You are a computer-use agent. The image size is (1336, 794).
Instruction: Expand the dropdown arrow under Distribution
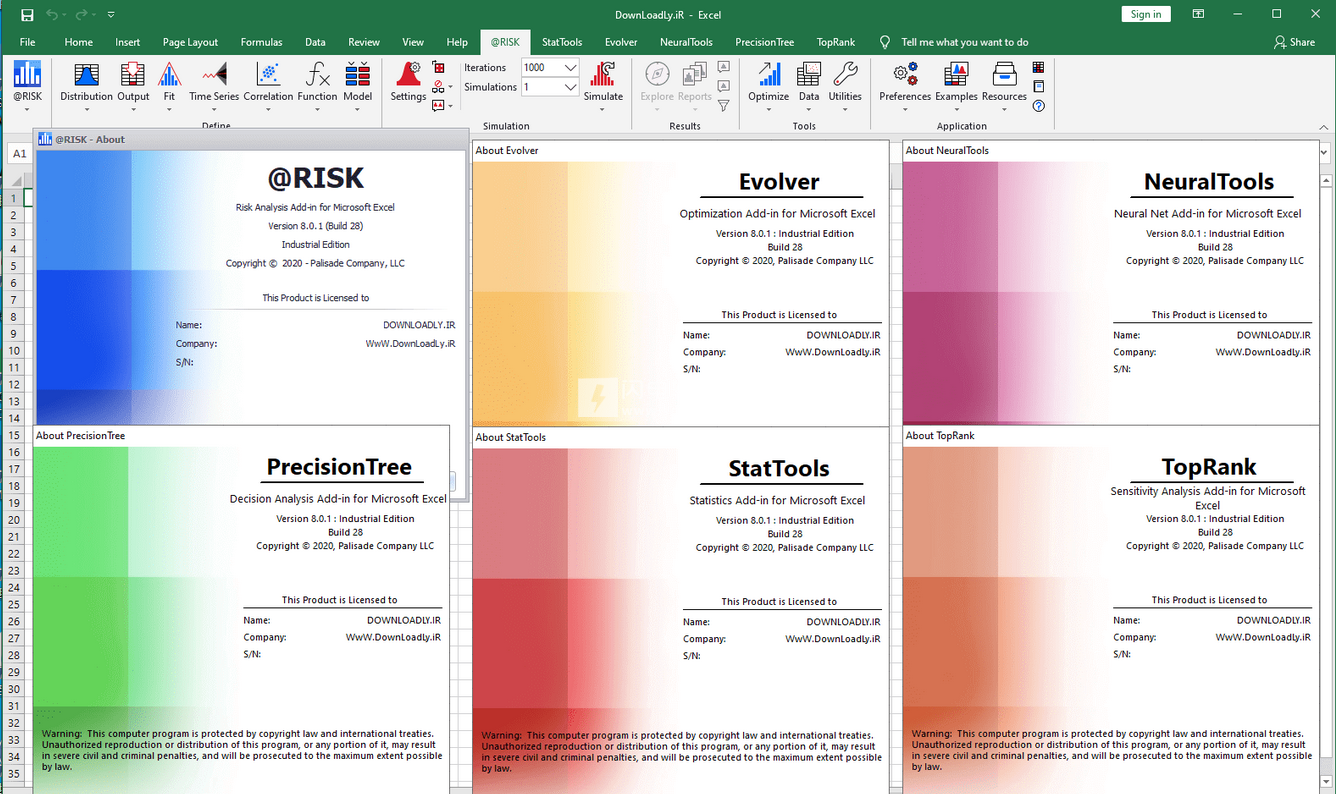pyautogui.click(x=86, y=109)
